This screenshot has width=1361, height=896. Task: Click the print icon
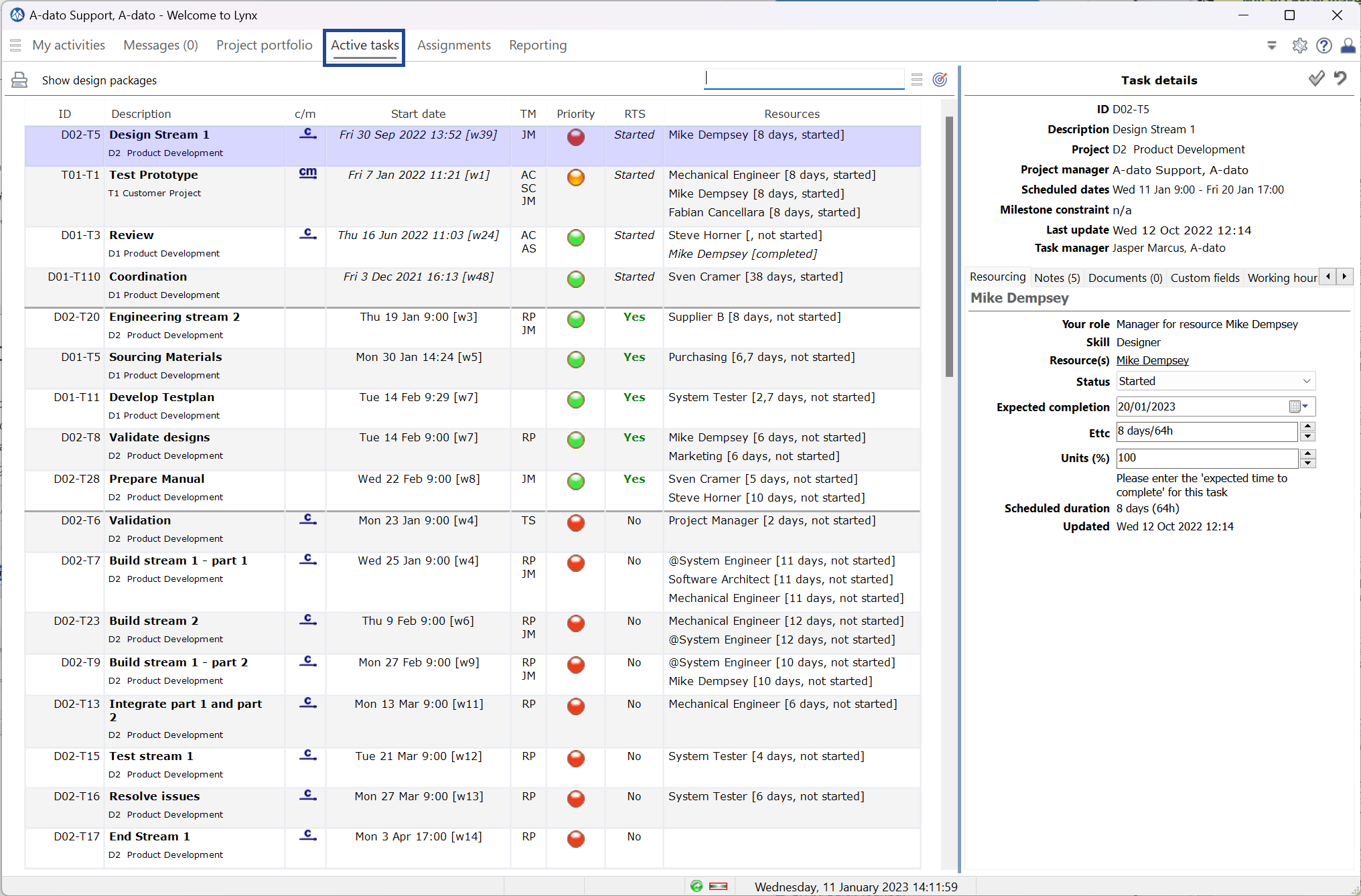19,80
